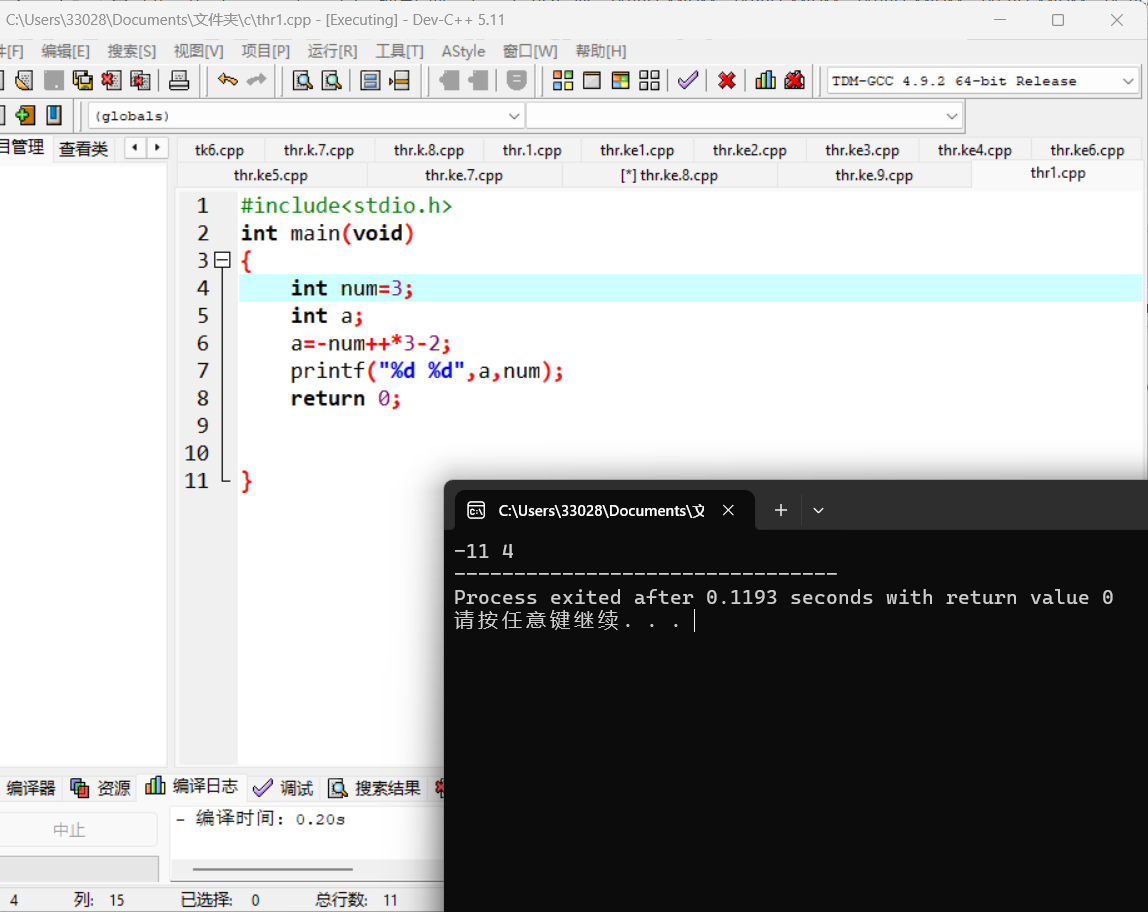This screenshot has height=912, width=1148.
Task: Select the 查看类 class view tab
Action: (83, 149)
